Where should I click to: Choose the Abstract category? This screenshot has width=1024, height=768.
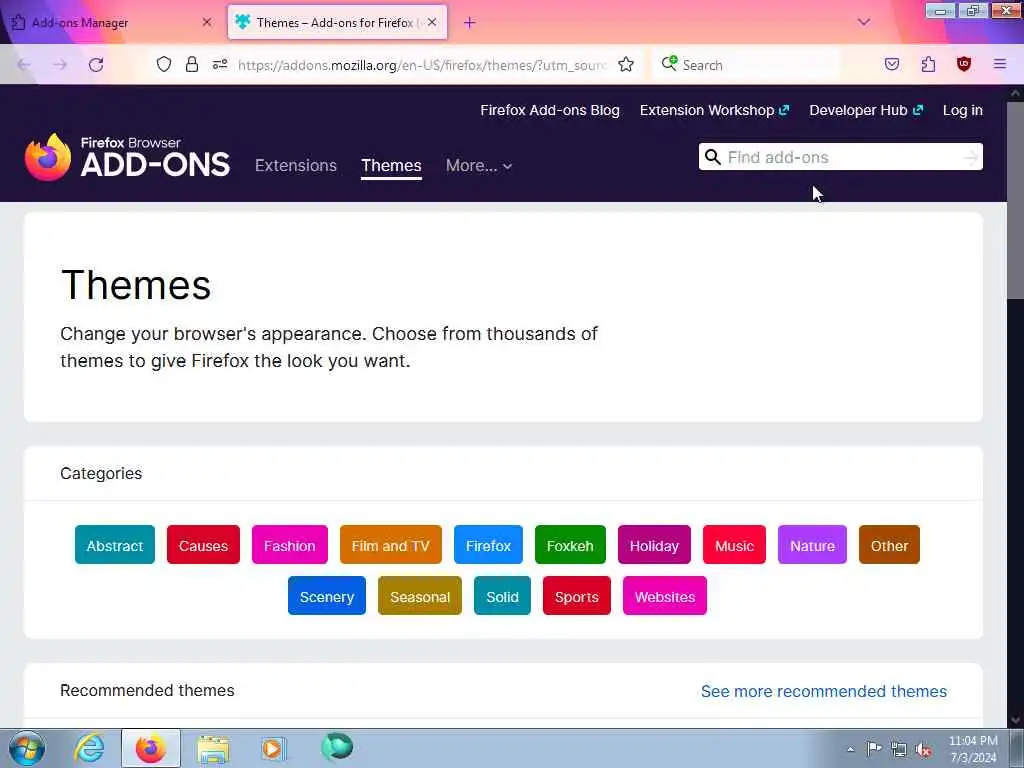coord(115,545)
